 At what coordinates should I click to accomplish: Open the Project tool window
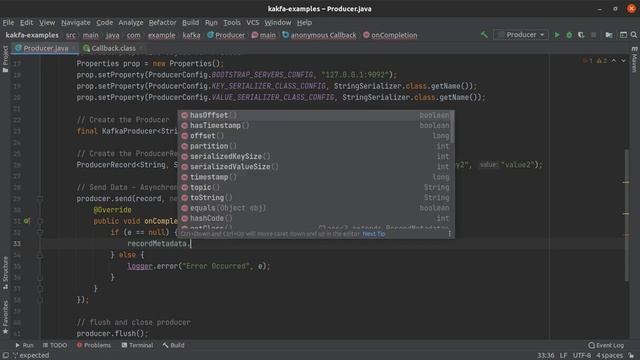pos(5,59)
